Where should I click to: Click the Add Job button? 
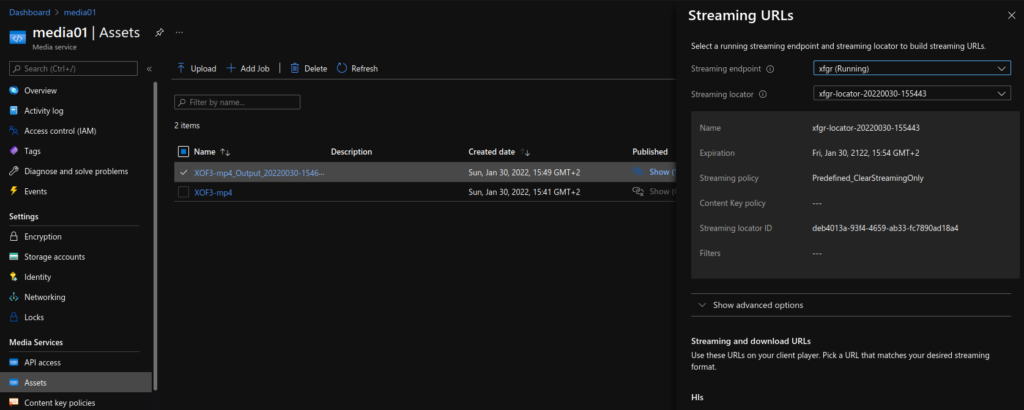[248, 69]
